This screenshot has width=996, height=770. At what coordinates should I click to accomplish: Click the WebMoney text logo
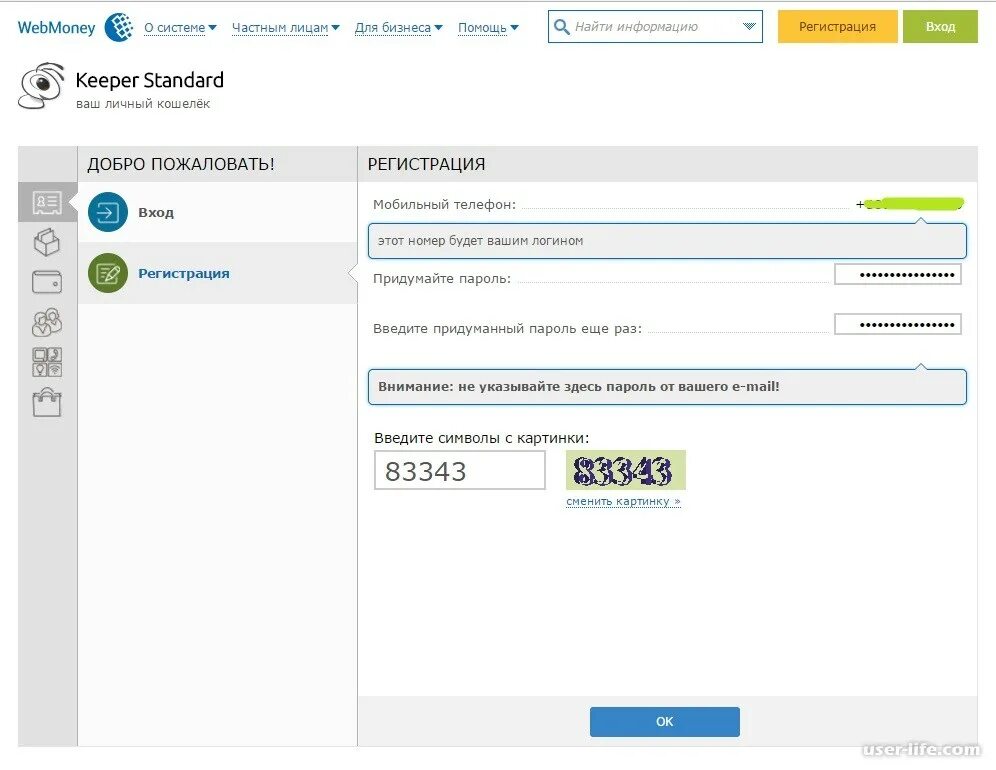click(x=57, y=28)
